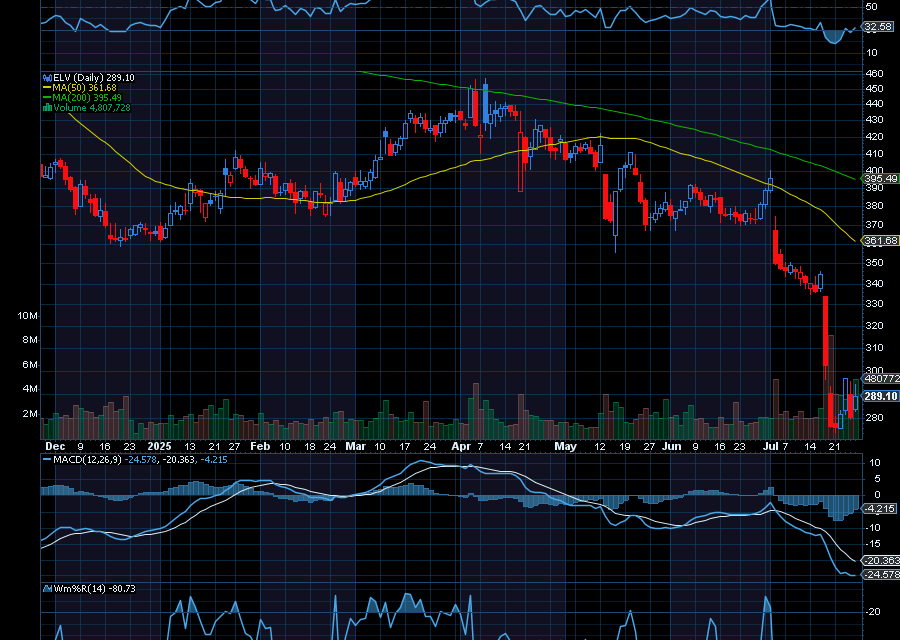Select the Wm%R(14) -80.73 indicator label
This screenshot has width=900, height=640.
click(x=95, y=589)
